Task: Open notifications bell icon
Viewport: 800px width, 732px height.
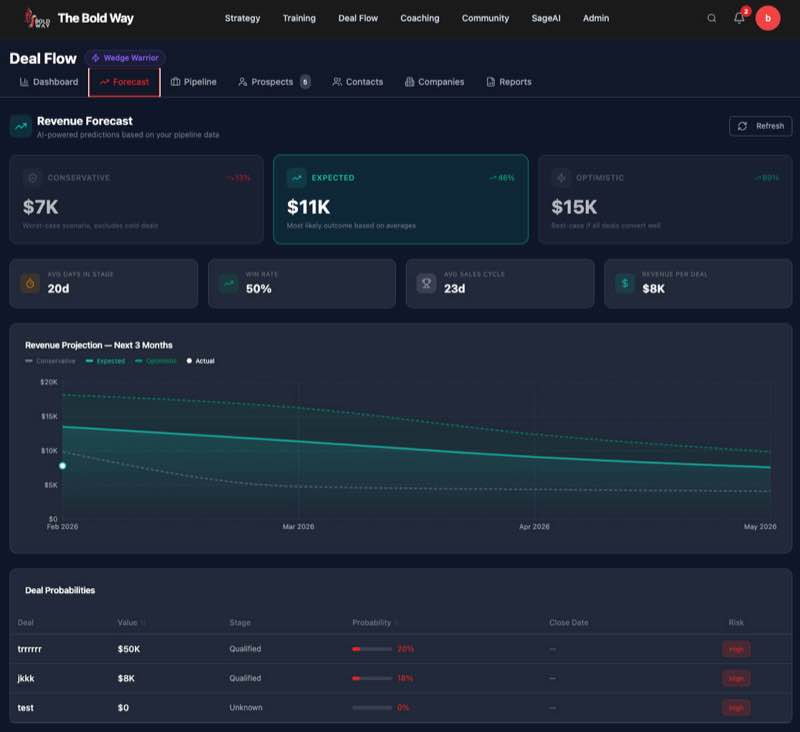Action: [739, 18]
